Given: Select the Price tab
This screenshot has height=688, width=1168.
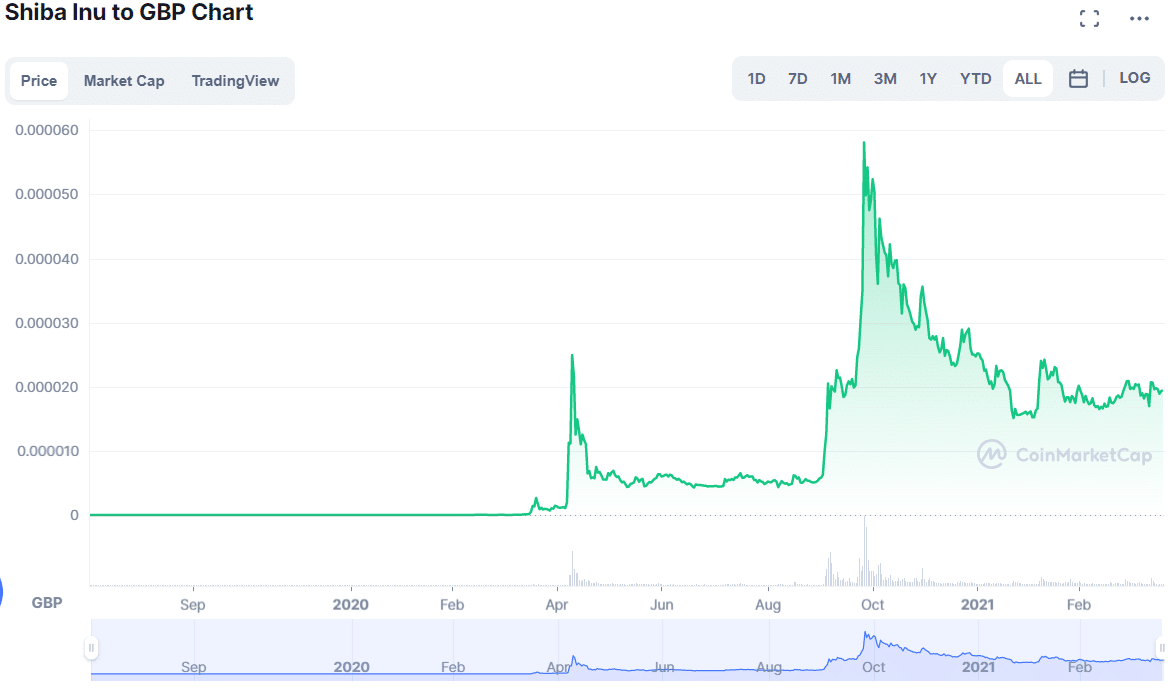Looking at the screenshot, I should pos(39,80).
